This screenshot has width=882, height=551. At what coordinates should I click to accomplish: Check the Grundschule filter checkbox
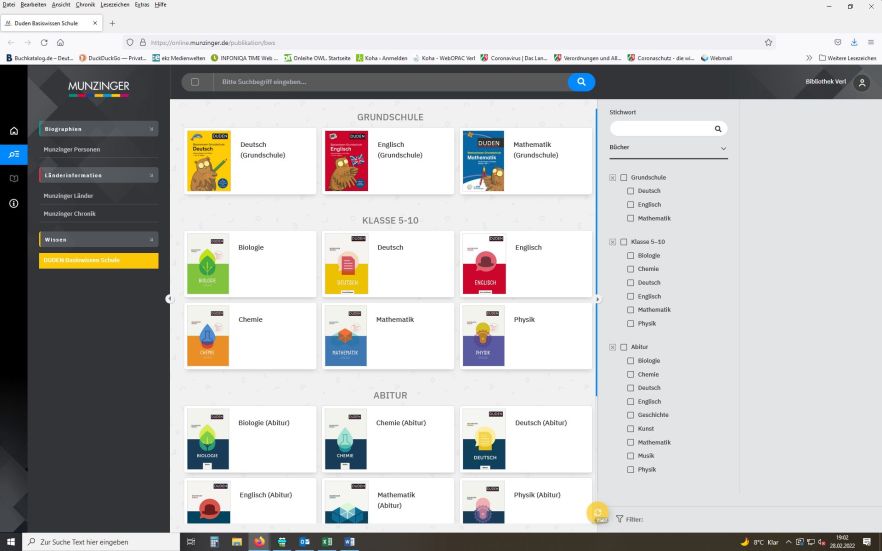(623, 177)
